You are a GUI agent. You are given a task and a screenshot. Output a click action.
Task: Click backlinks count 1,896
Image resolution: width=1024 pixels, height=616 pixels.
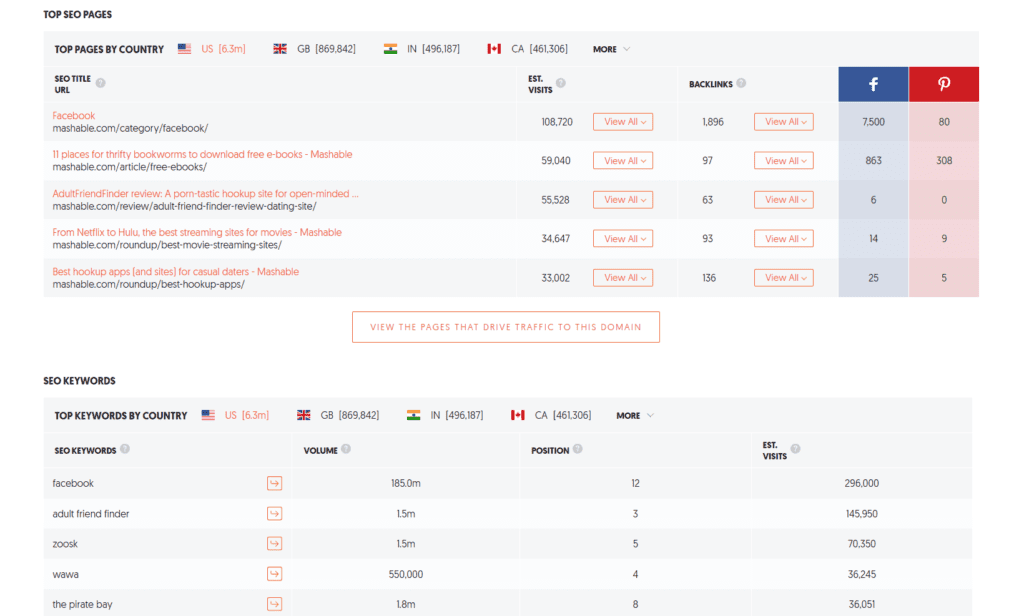[x=712, y=122]
